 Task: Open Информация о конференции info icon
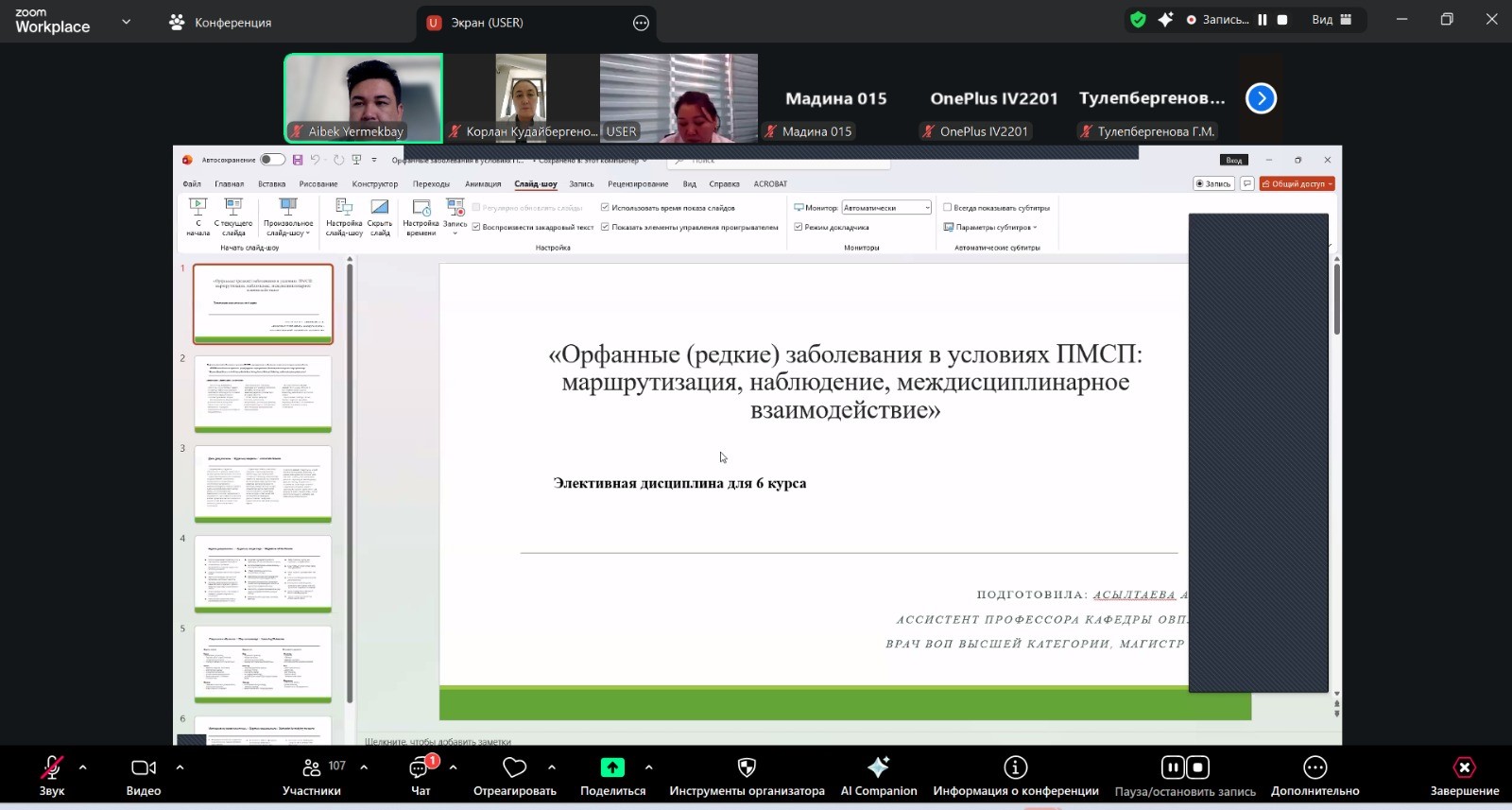coord(1015,767)
